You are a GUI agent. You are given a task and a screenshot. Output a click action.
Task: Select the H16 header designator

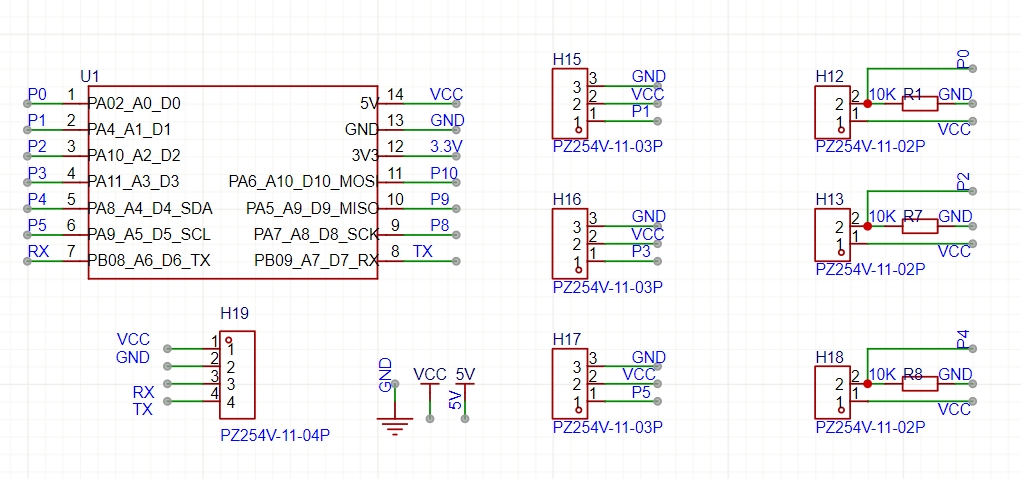tap(566, 199)
